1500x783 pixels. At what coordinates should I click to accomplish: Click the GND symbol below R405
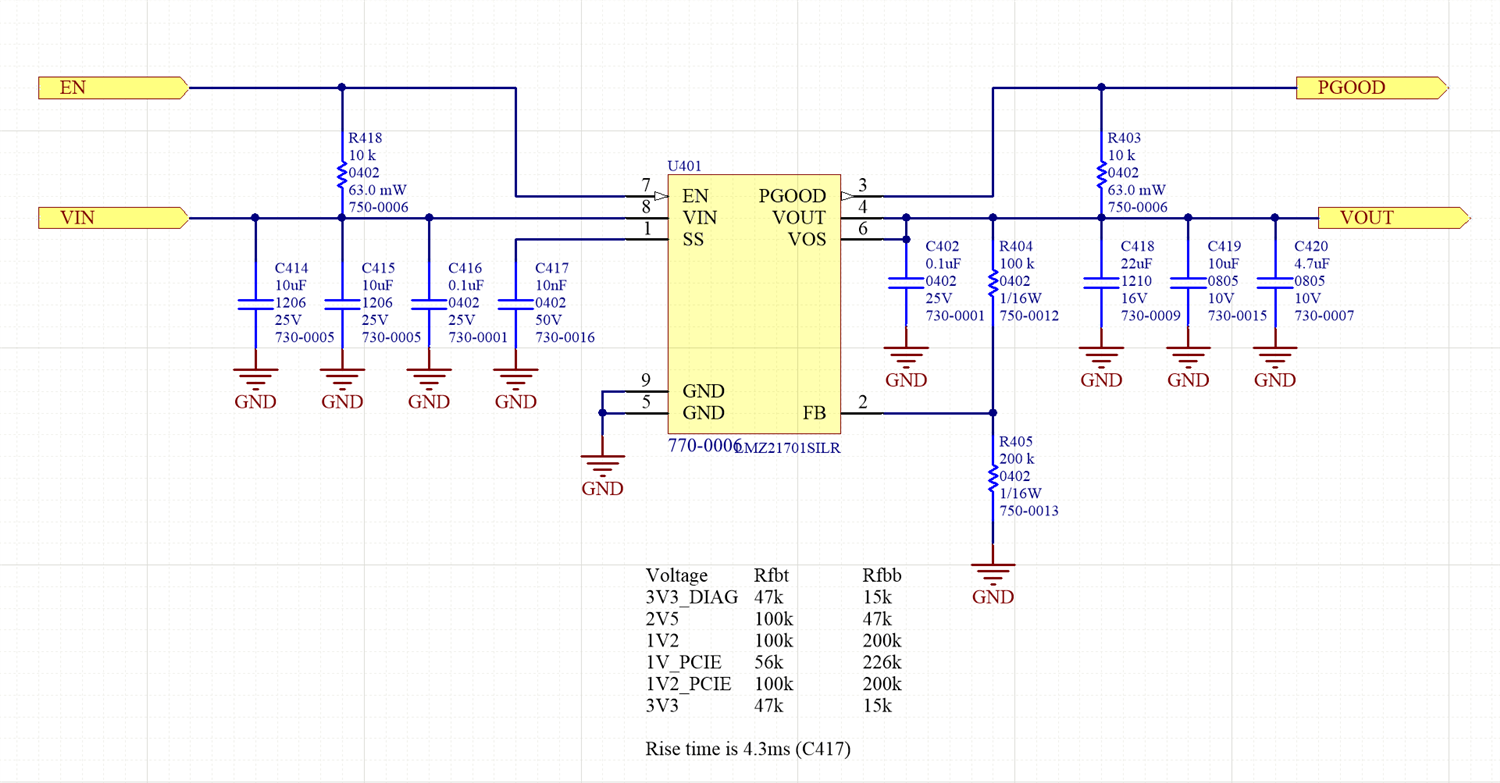click(993, 585)
